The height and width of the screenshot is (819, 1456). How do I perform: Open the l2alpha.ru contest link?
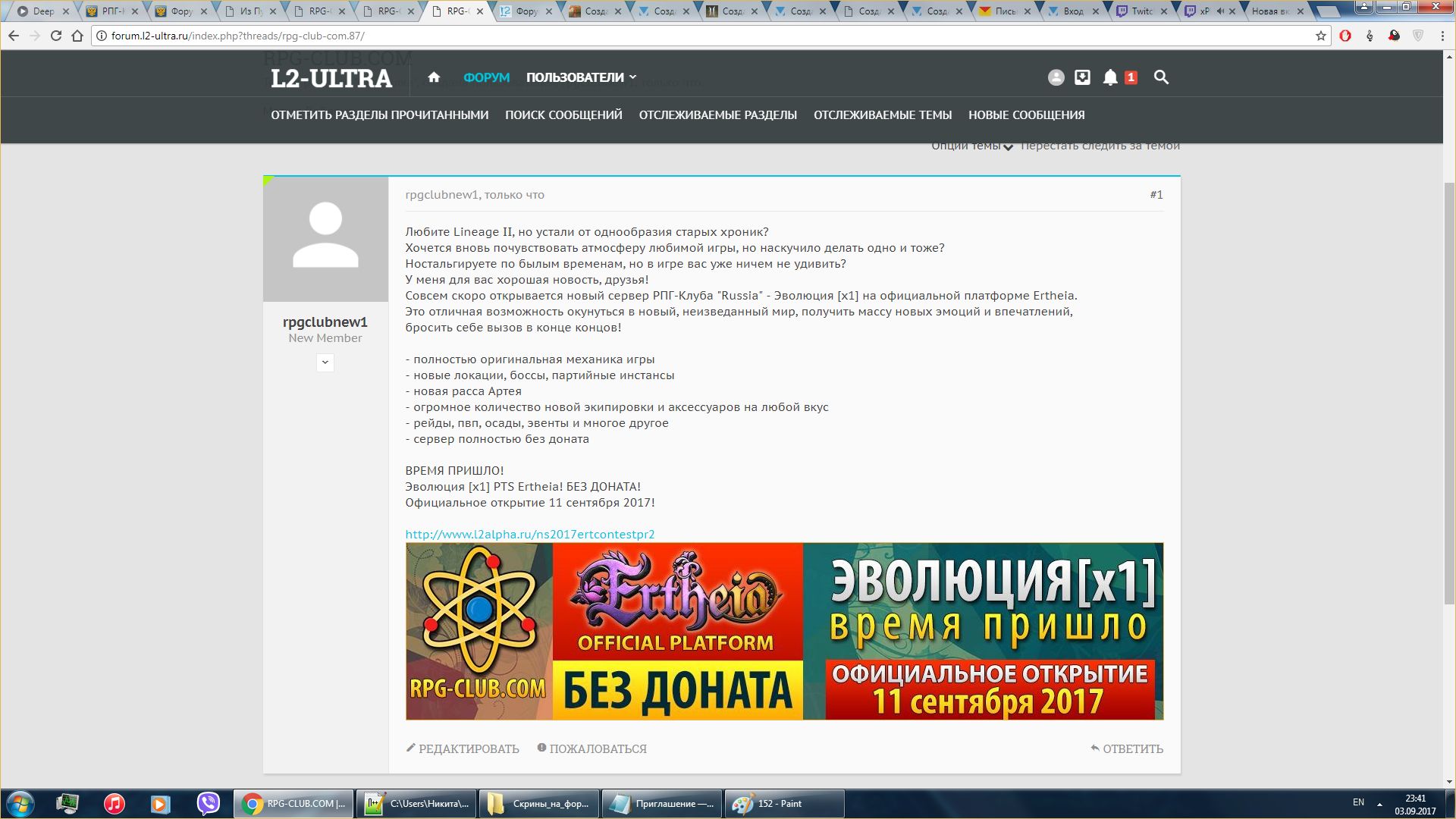(x=530, y=534)
